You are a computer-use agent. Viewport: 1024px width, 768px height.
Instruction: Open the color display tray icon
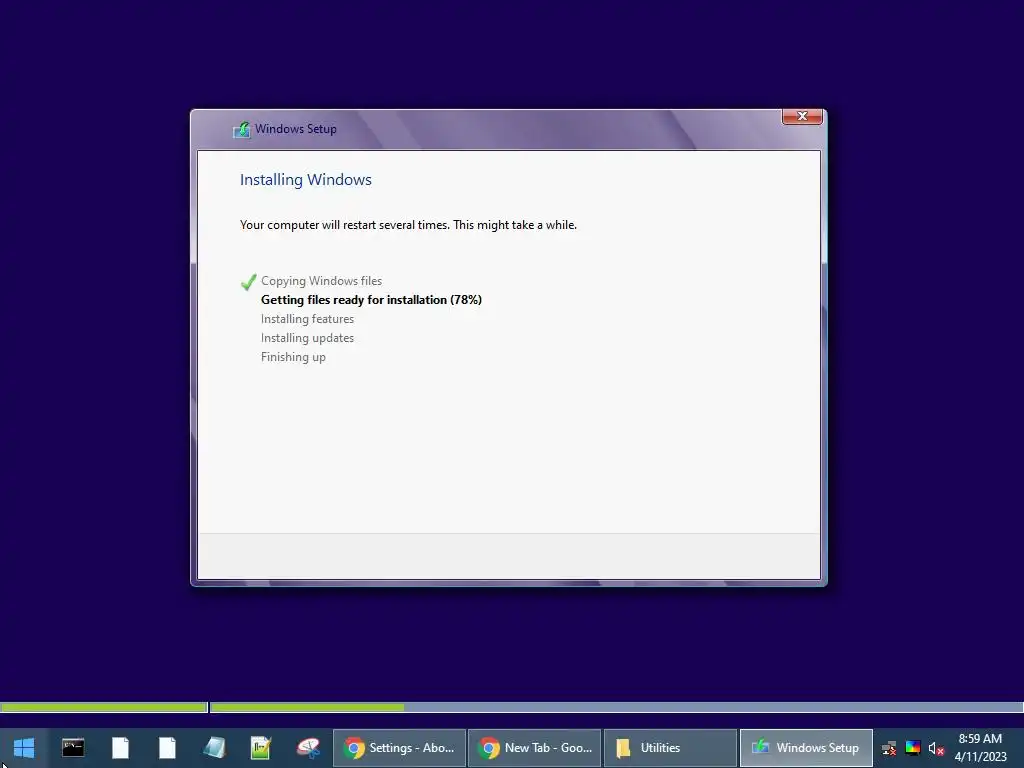coord(913,748)
